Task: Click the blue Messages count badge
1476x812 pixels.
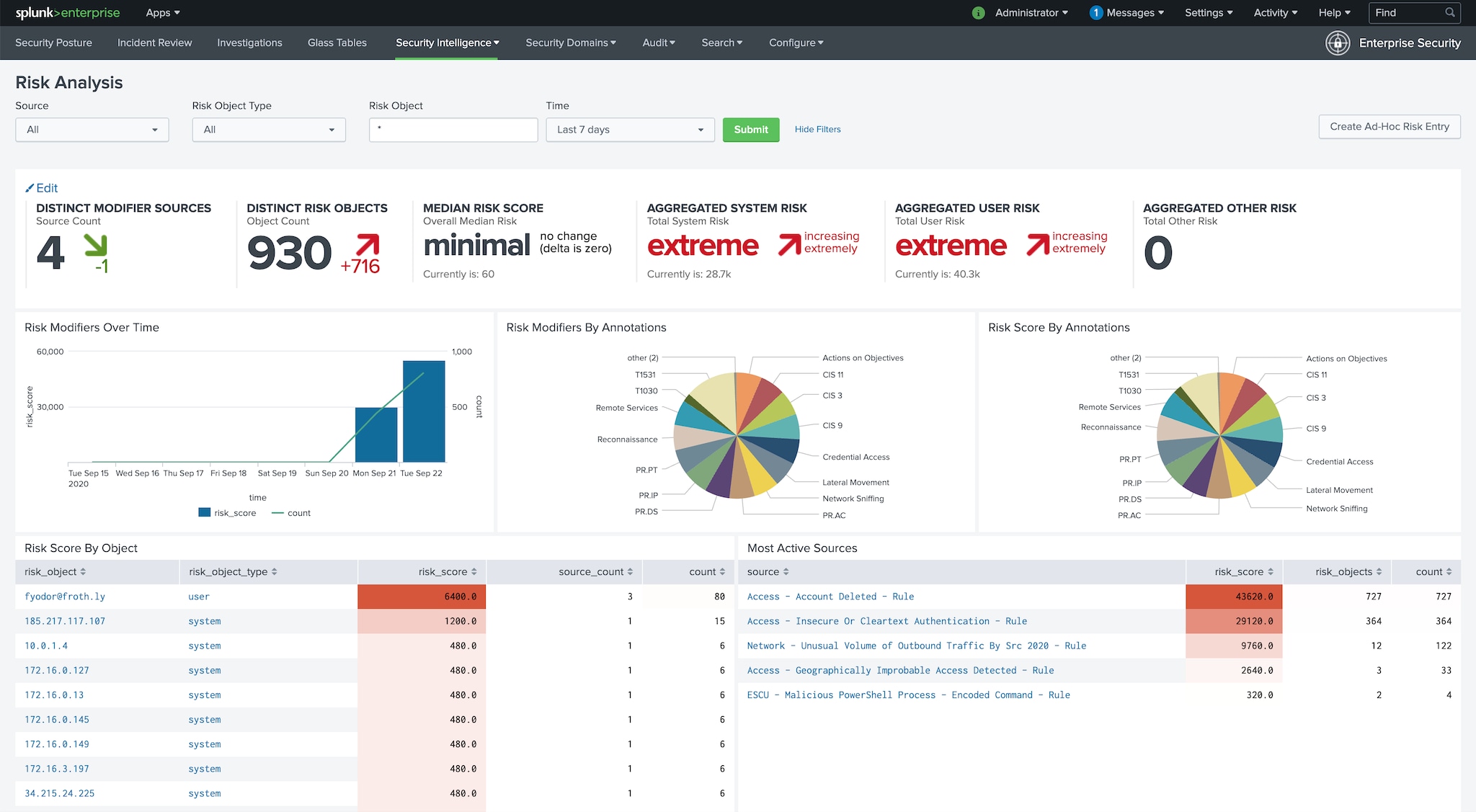Action: [1095, 13]
